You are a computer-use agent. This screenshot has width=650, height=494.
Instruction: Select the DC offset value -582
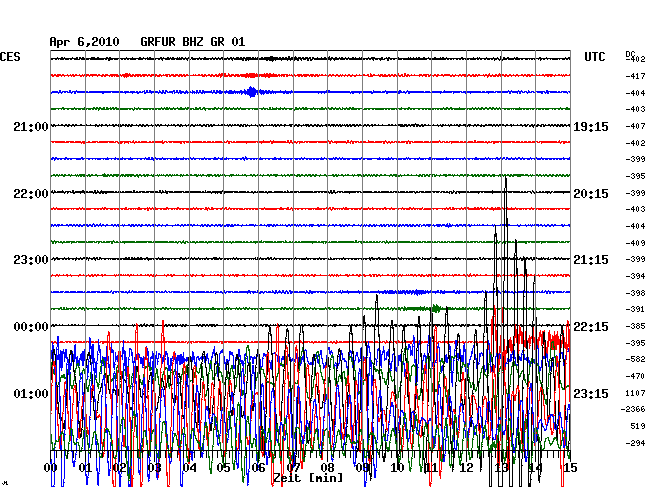click(635, 359)
